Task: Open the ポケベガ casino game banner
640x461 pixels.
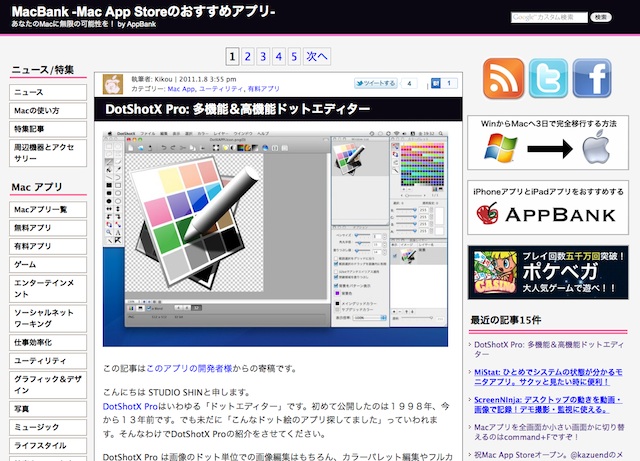Action: pos(548,272)
